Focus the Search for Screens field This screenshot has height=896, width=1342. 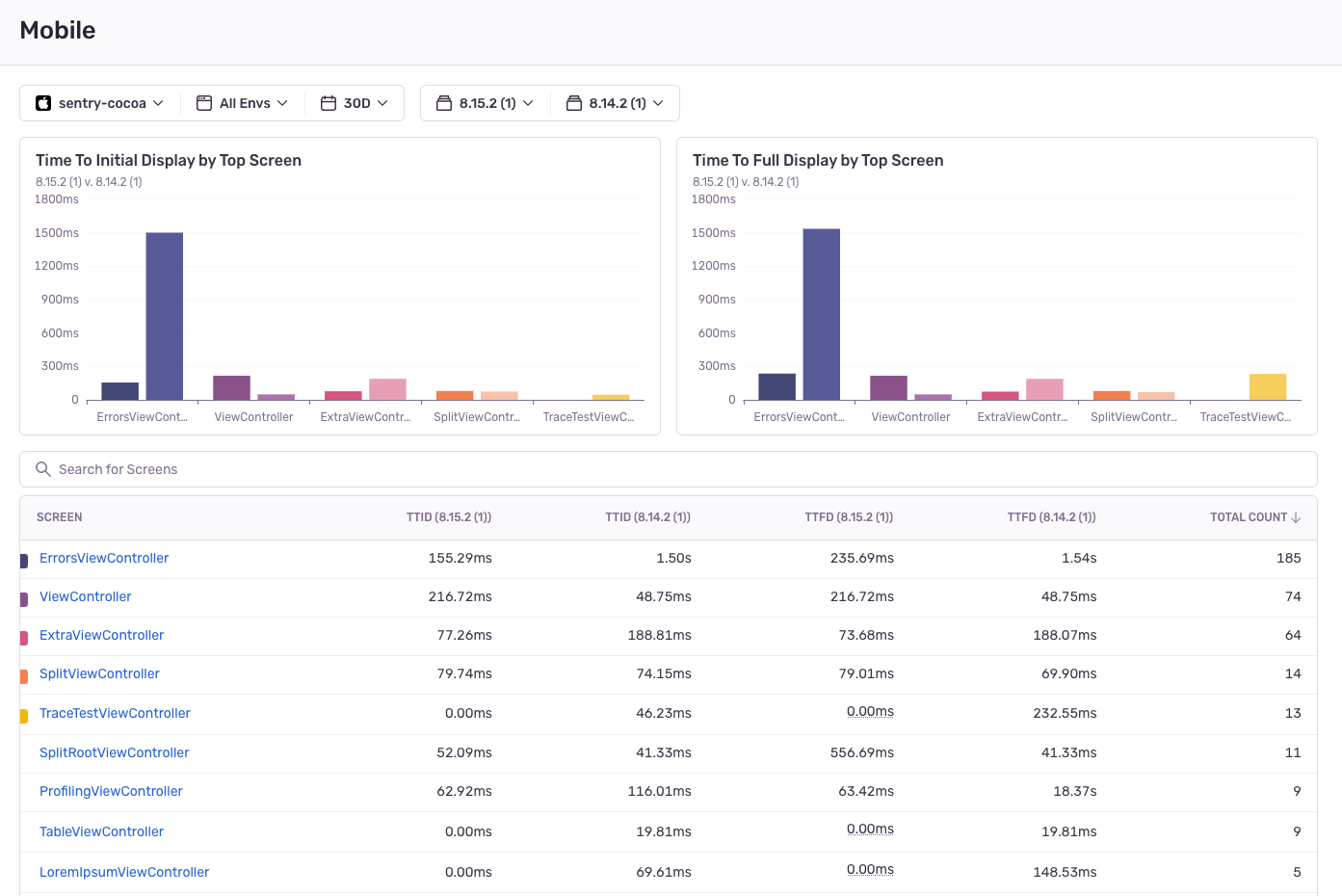click(x=669, y=469)
